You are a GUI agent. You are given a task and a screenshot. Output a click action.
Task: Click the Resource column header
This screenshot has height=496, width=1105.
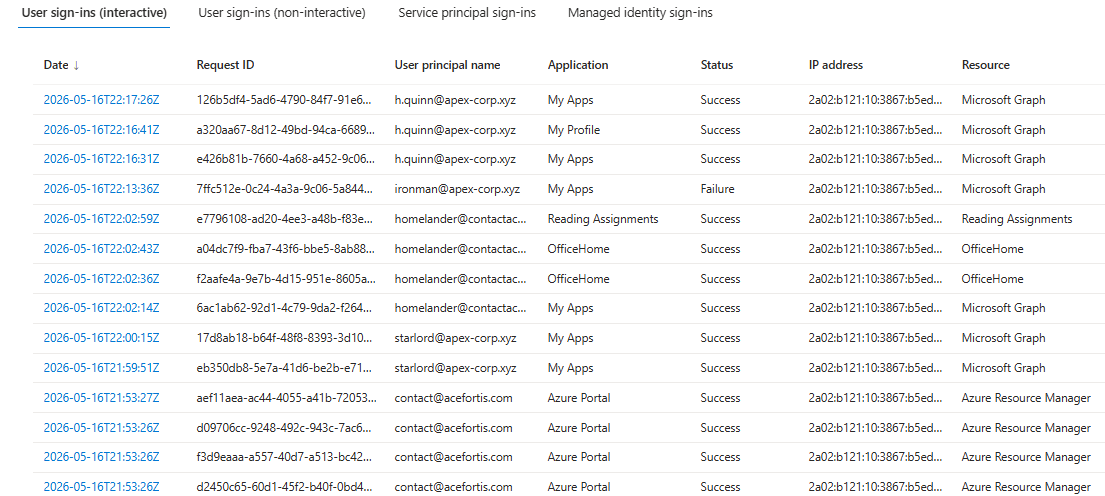click(985, 65)
